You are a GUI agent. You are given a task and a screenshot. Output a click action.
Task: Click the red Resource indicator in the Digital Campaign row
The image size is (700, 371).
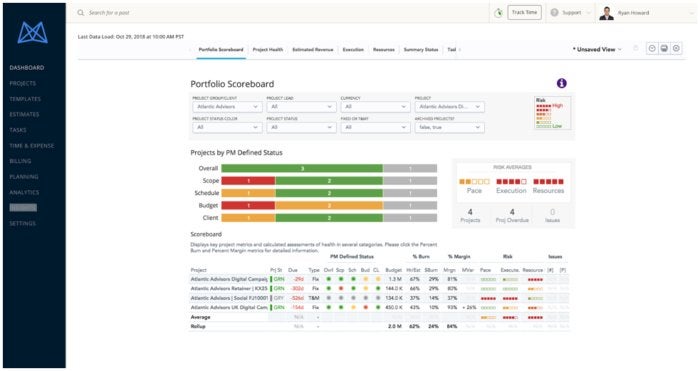535,279
